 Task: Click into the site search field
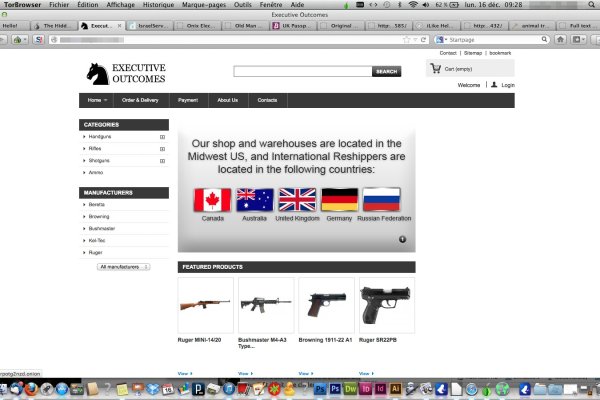click(x=302, y=72)
